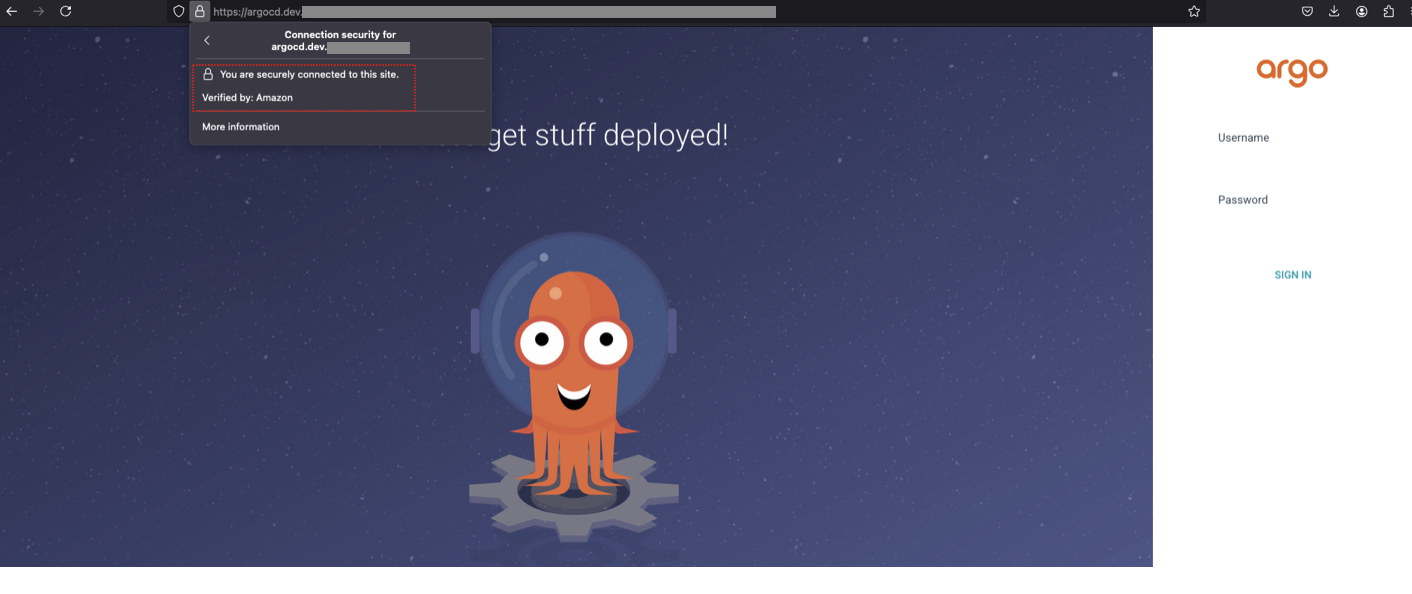
Task: Reload the page with the refresh icon
Action: point(66,11)
